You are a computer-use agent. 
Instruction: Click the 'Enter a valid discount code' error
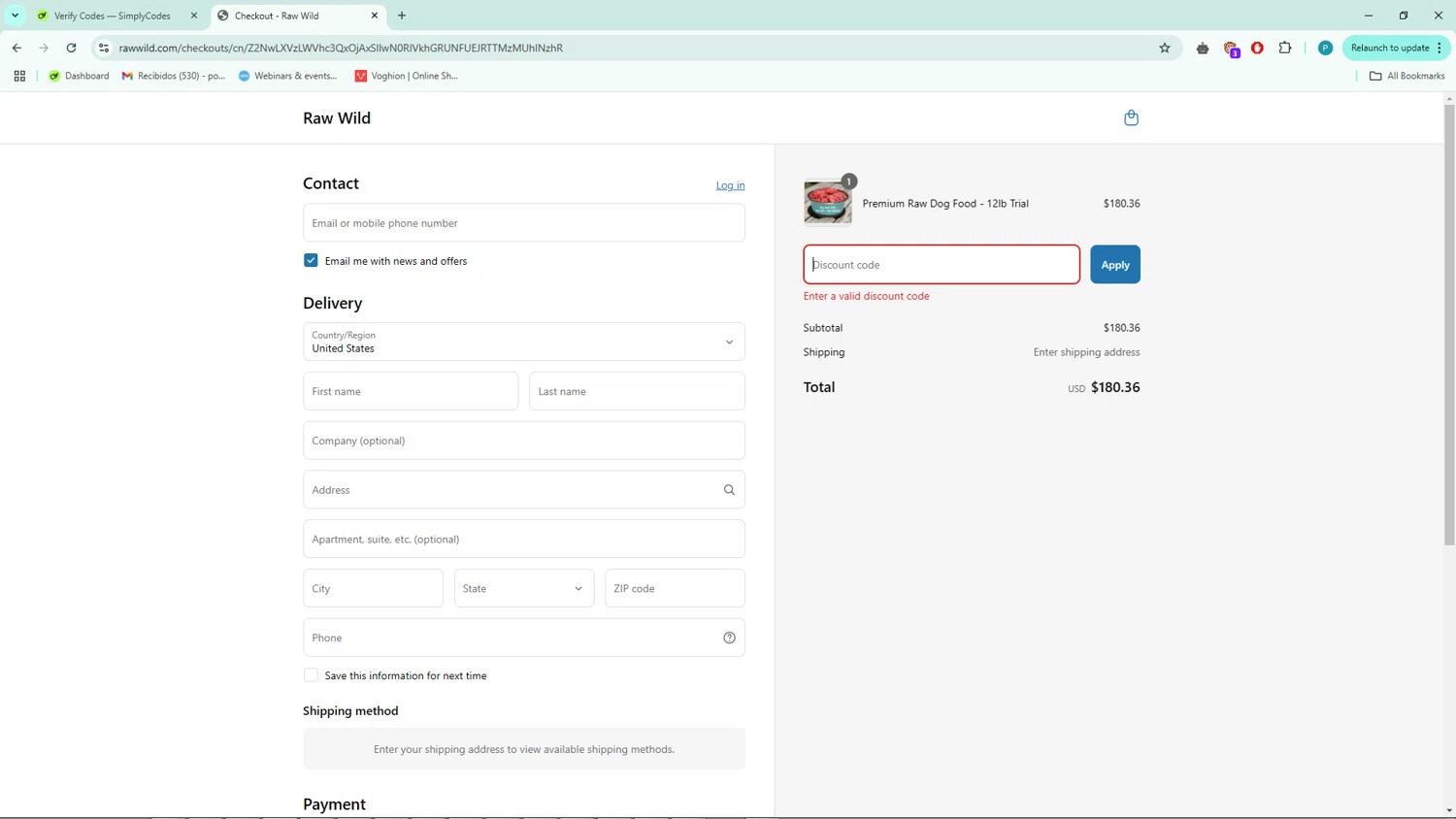click(866, 296)
